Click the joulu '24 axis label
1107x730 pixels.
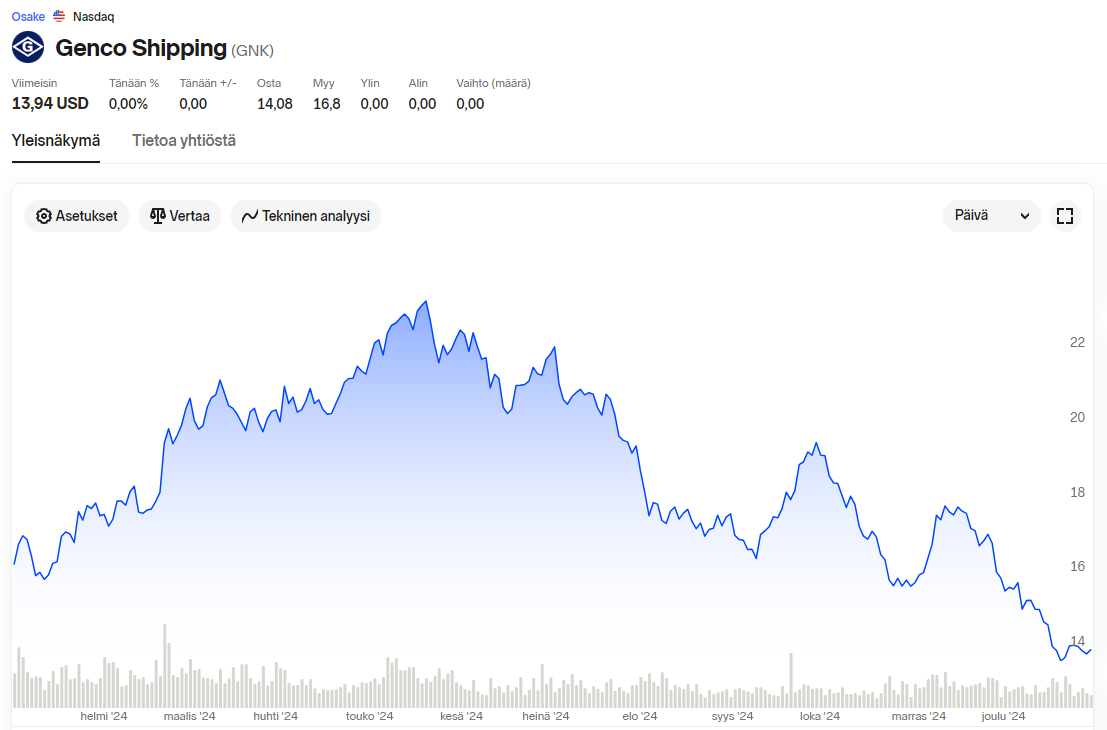pos(1003,716)
